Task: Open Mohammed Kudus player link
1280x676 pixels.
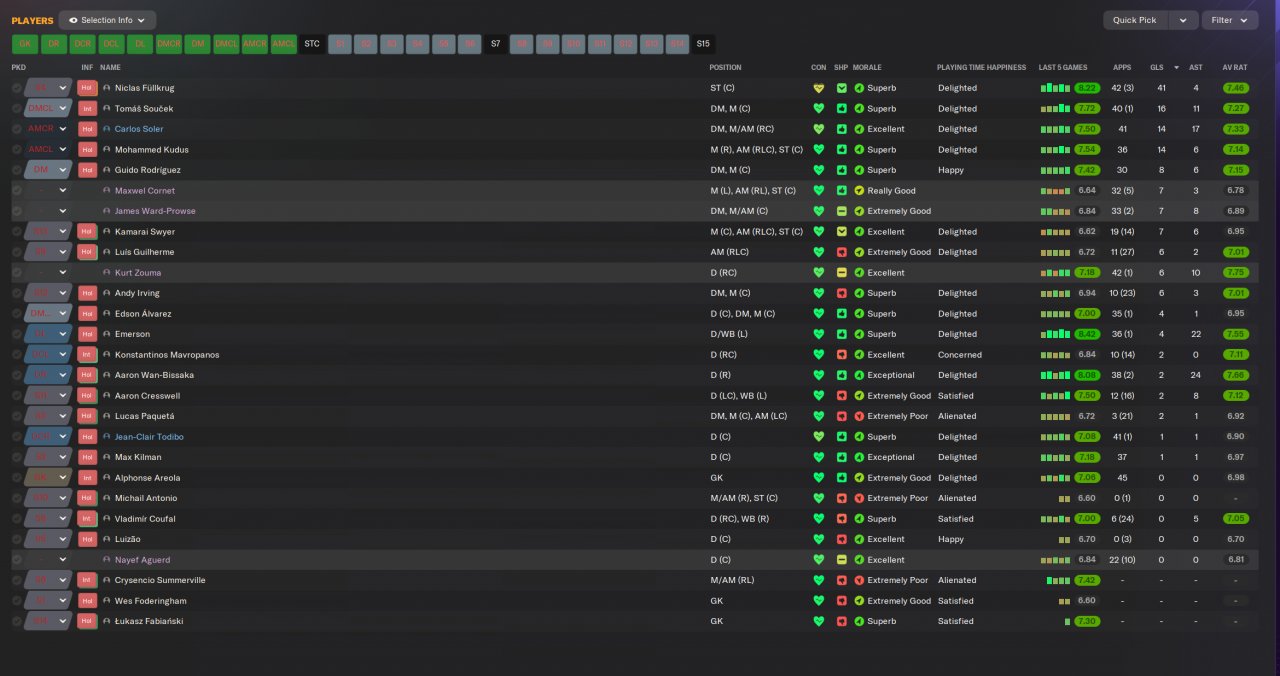Action: [x=152, y=150]
